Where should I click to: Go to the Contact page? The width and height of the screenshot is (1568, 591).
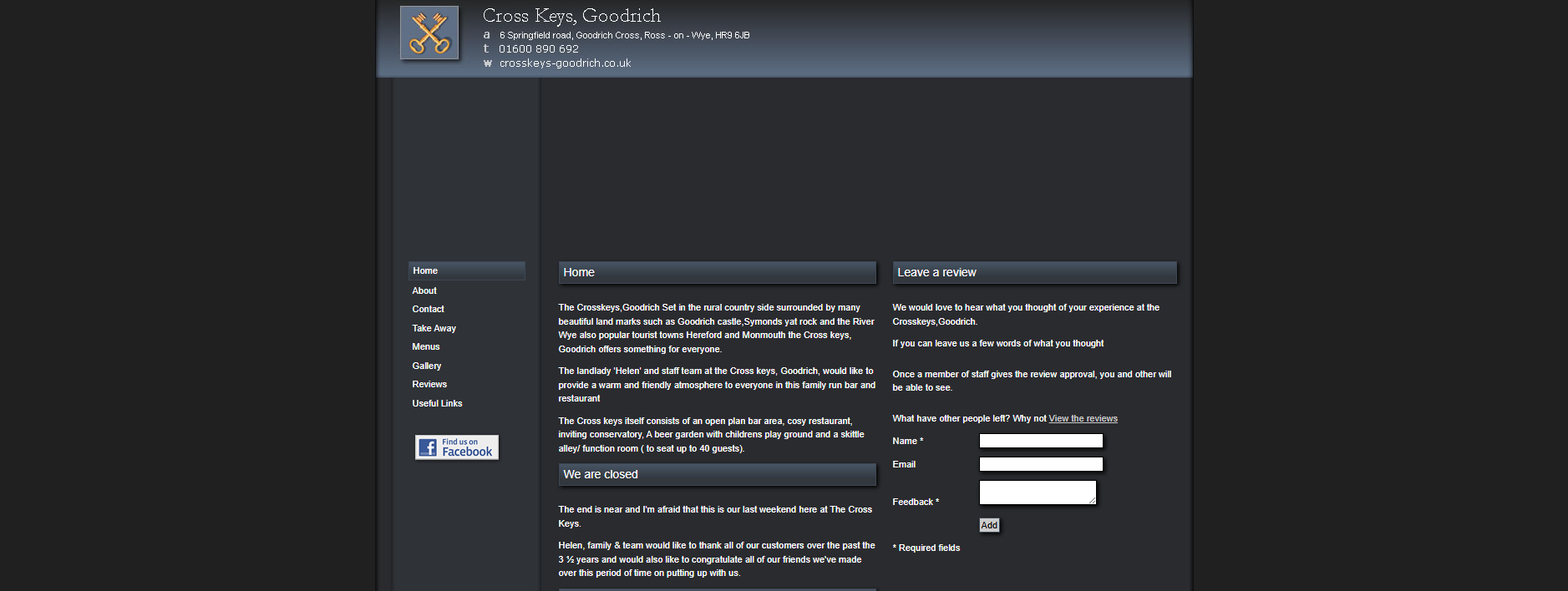click(428, 309)
